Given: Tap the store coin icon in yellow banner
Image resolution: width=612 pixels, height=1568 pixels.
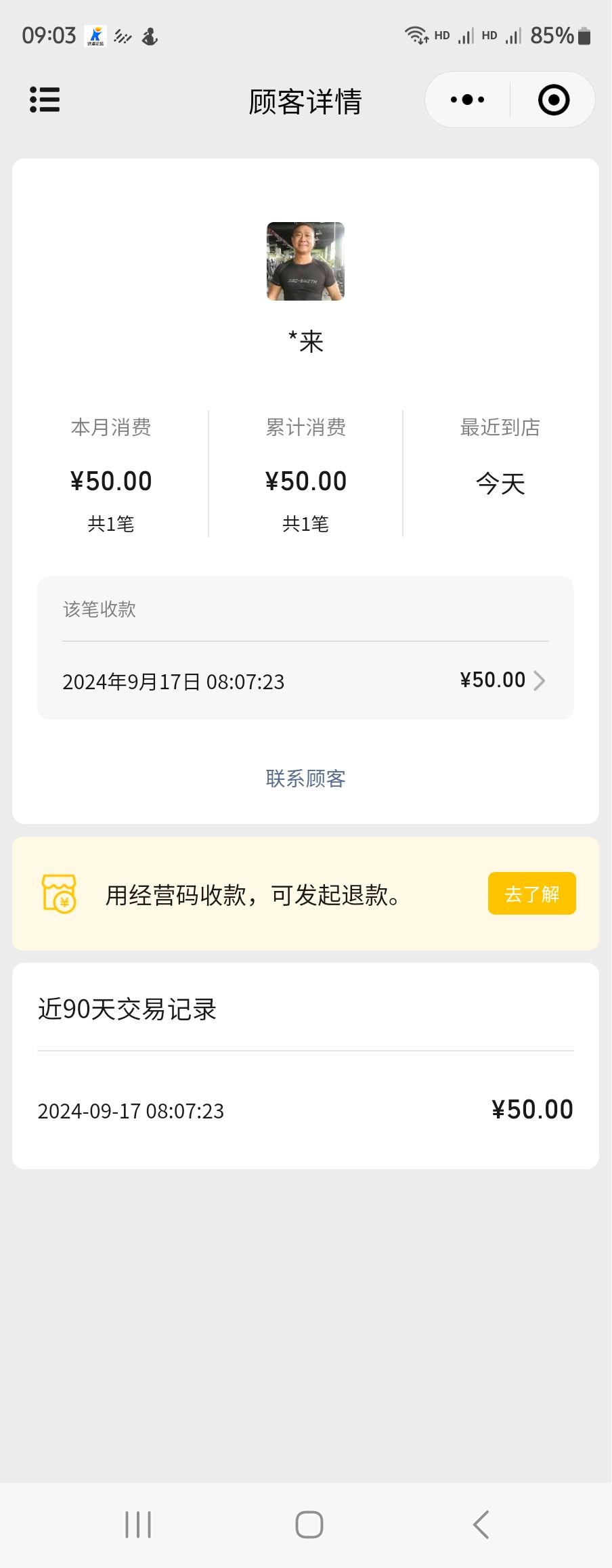Looking at the screenshot, I should pos(59,894).
